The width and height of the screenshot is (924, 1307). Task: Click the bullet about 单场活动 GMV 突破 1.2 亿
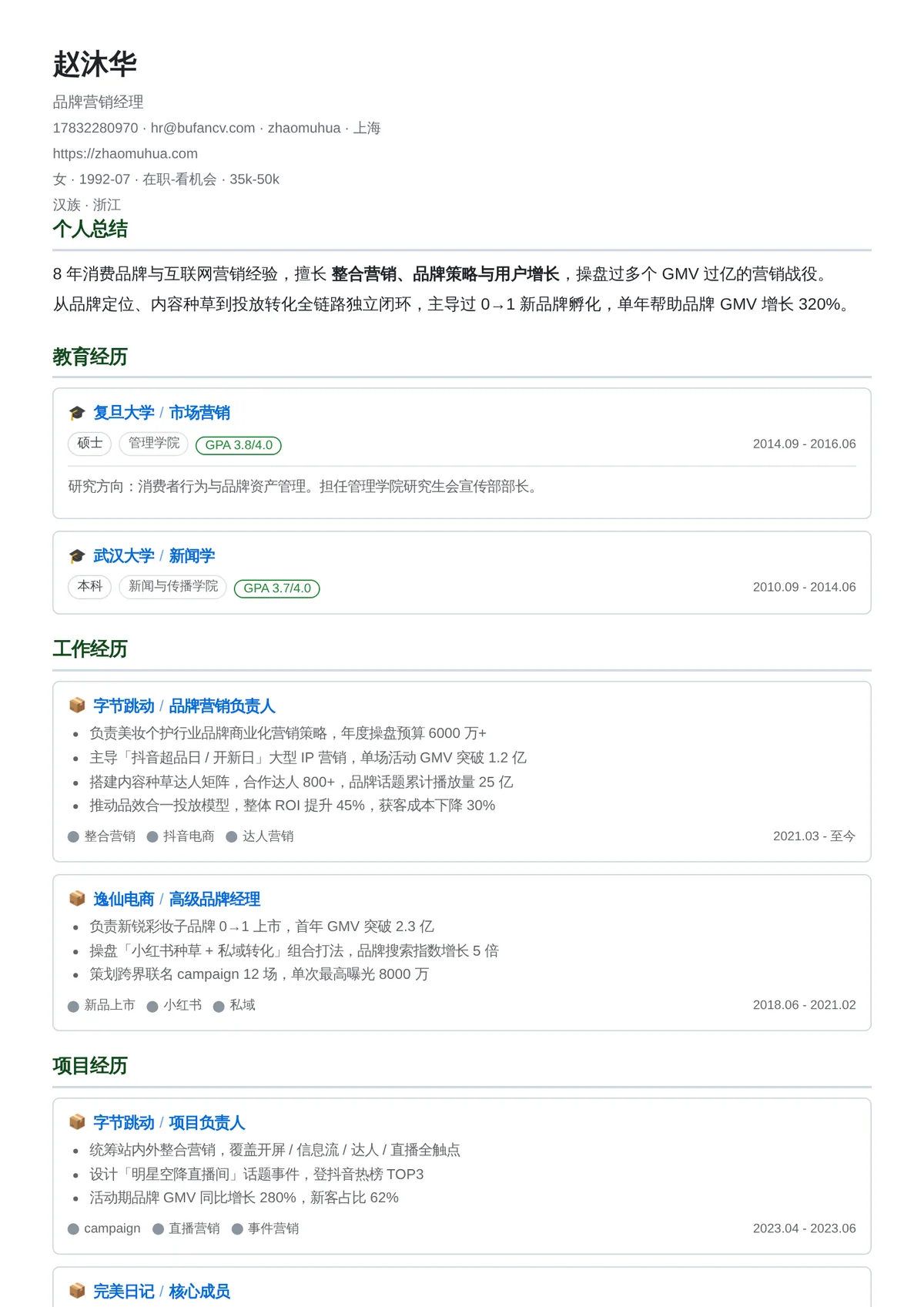coord(308,758)
